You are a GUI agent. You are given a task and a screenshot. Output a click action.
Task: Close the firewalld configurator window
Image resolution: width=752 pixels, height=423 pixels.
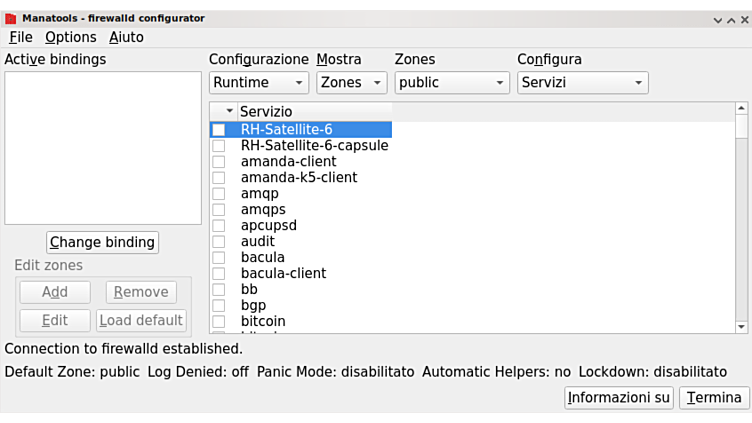pyautogui.click(x=743, y=19)
